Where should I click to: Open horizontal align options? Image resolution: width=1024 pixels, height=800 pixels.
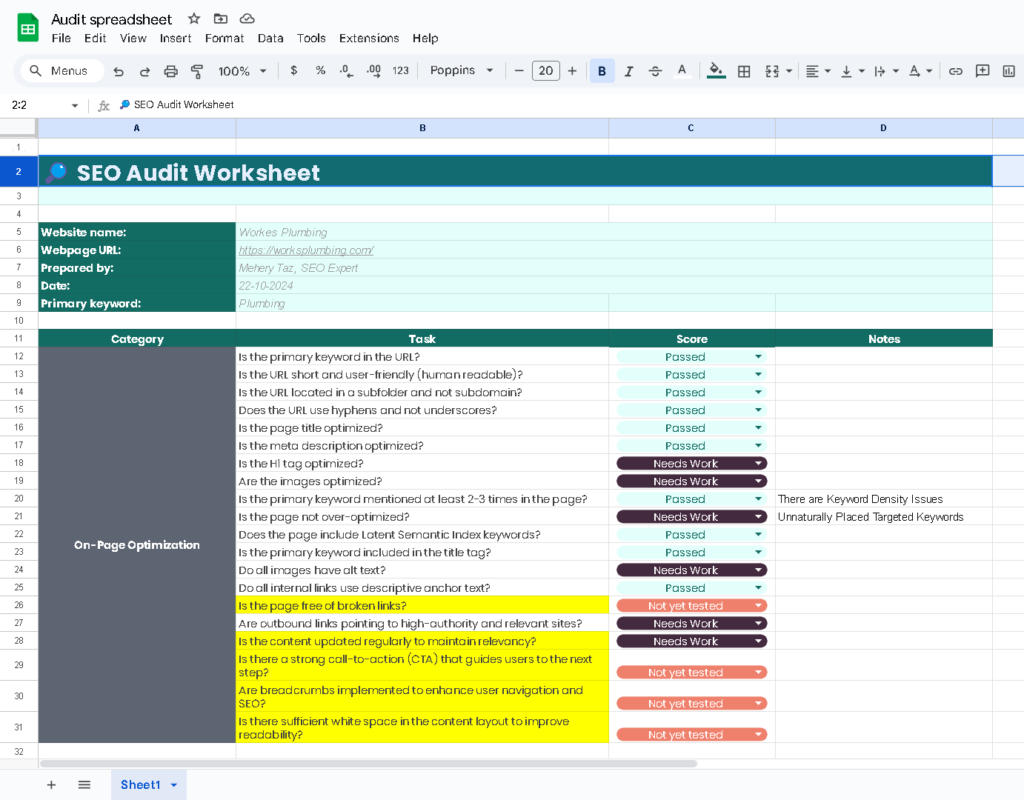point(817,71)
